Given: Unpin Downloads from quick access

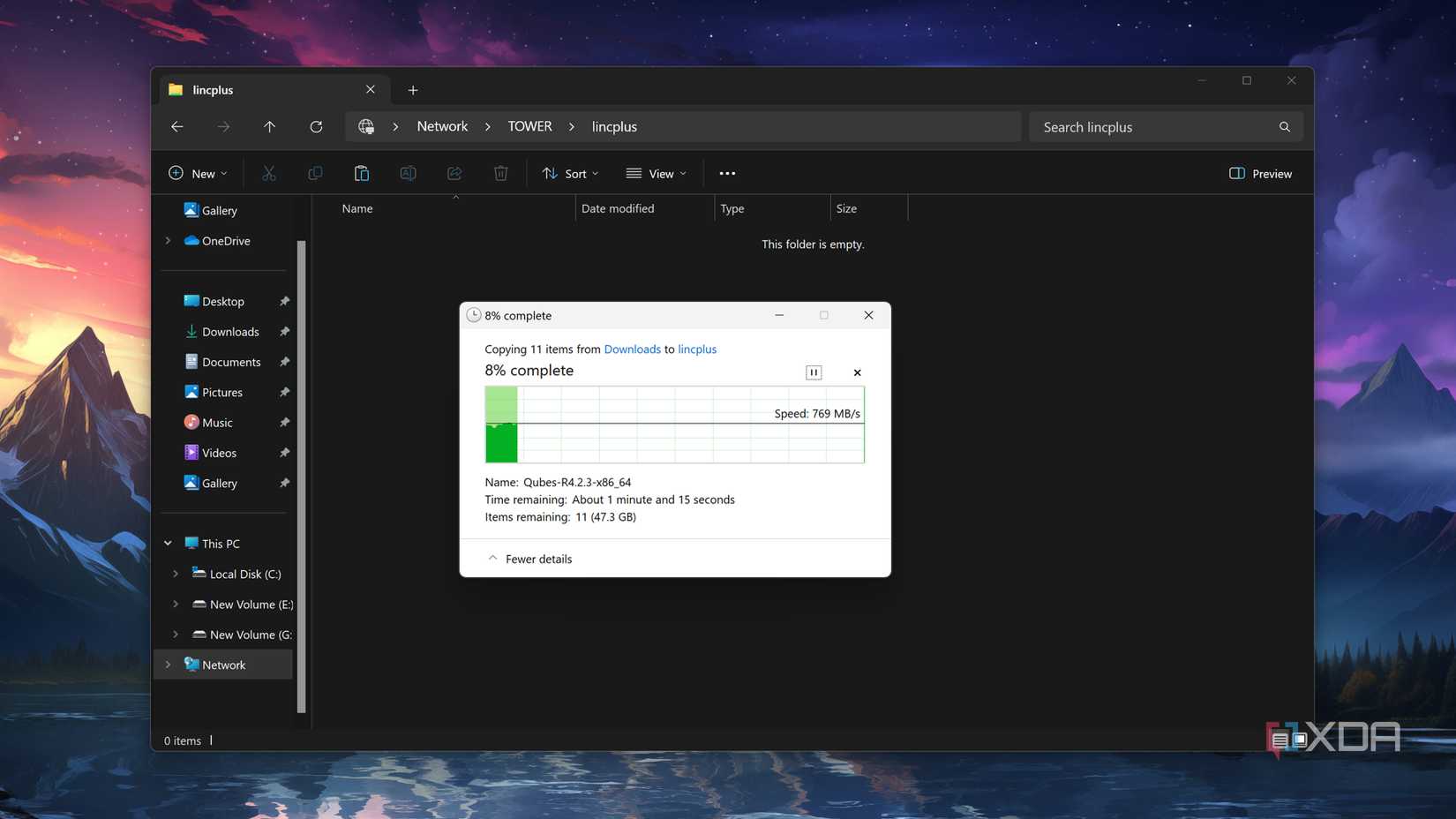Looking at the screenshot, I should (x=284, y=332).
